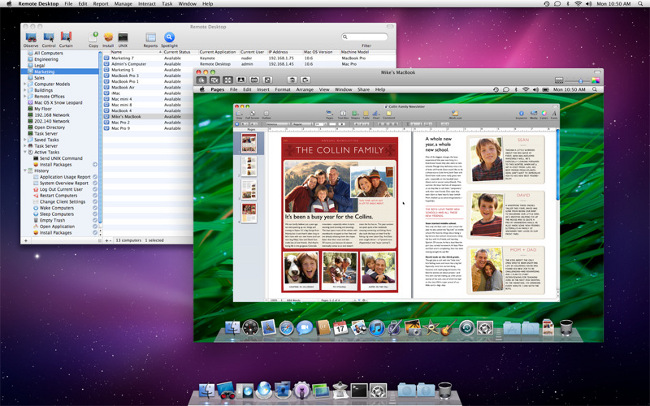Click the Copy items toolbar icon
Image resolution: width=650 pixels, height=406 pixels.
pos(93,37)
